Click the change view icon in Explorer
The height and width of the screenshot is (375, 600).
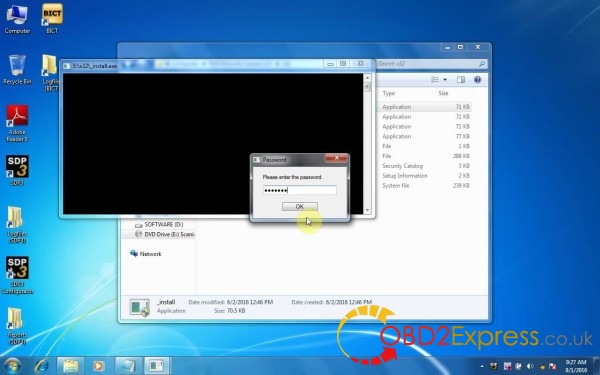click(x=435, y=80)
